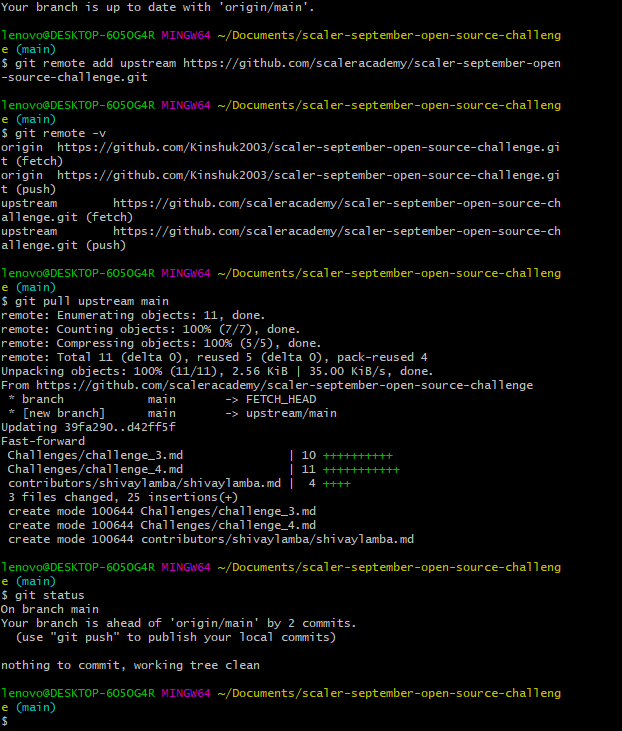Viewport: 622px width, 731px height.
Task: Select "nothing to commit, working tree clean" line
Action: tap(130, 665)
